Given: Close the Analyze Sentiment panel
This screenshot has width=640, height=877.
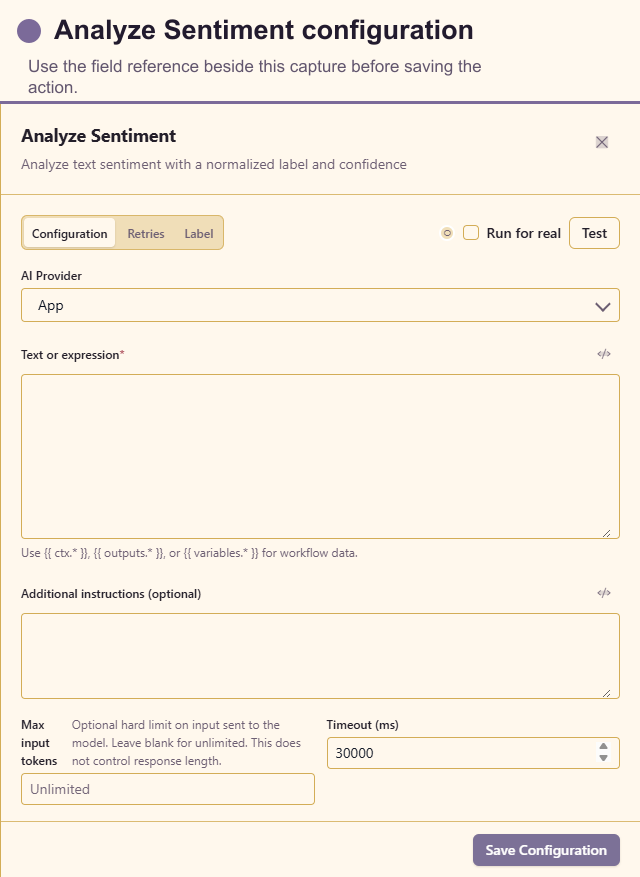Looking at the screenshot, I should (602, 142).
